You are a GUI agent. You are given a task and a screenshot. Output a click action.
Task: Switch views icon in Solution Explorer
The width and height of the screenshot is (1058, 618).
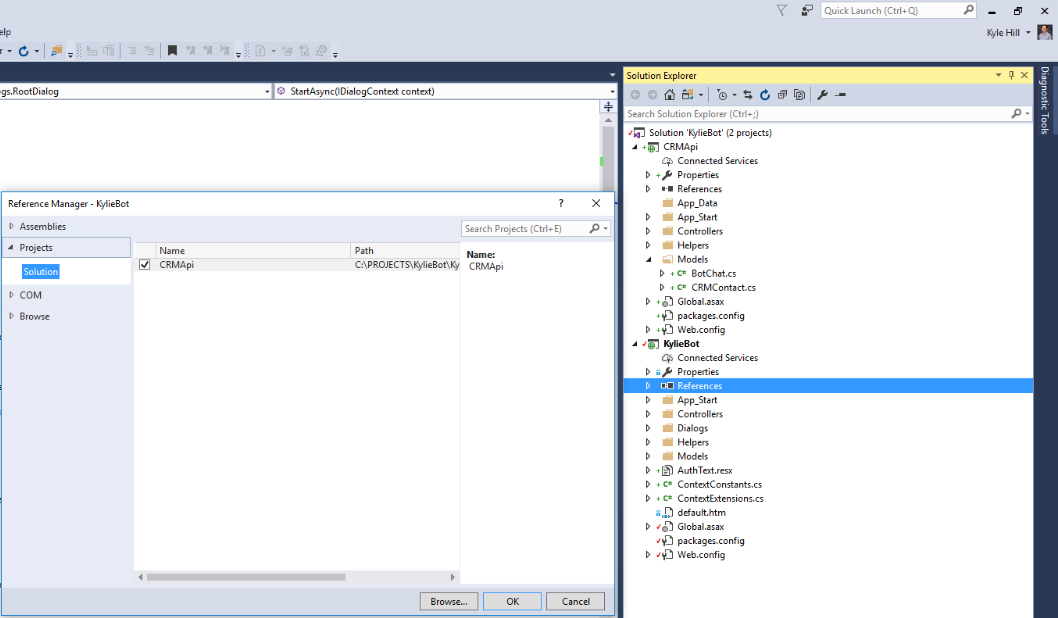(x=688, y=94)
